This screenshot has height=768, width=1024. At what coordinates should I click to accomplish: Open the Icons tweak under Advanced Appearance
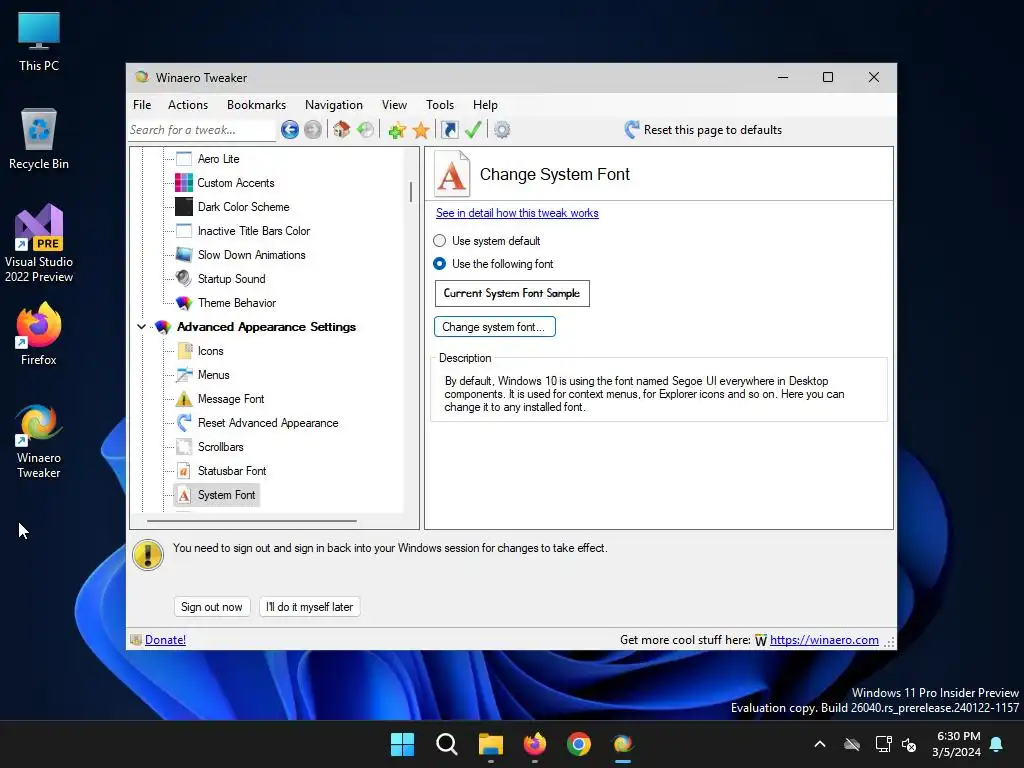(x=210, y=351)
